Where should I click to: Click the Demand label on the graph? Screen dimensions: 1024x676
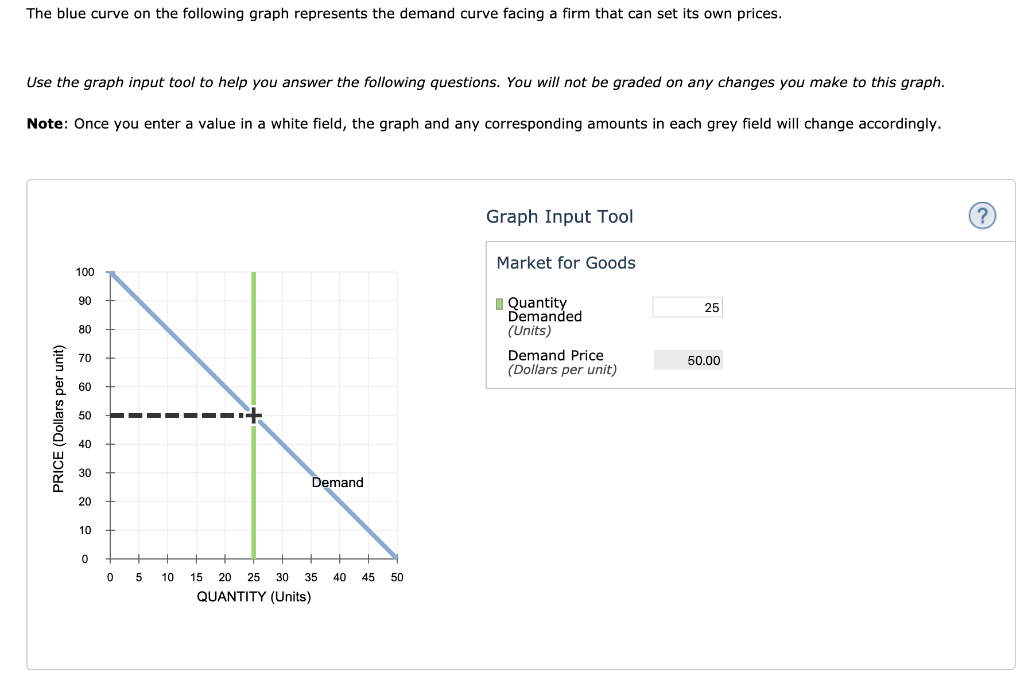point(337,483)
